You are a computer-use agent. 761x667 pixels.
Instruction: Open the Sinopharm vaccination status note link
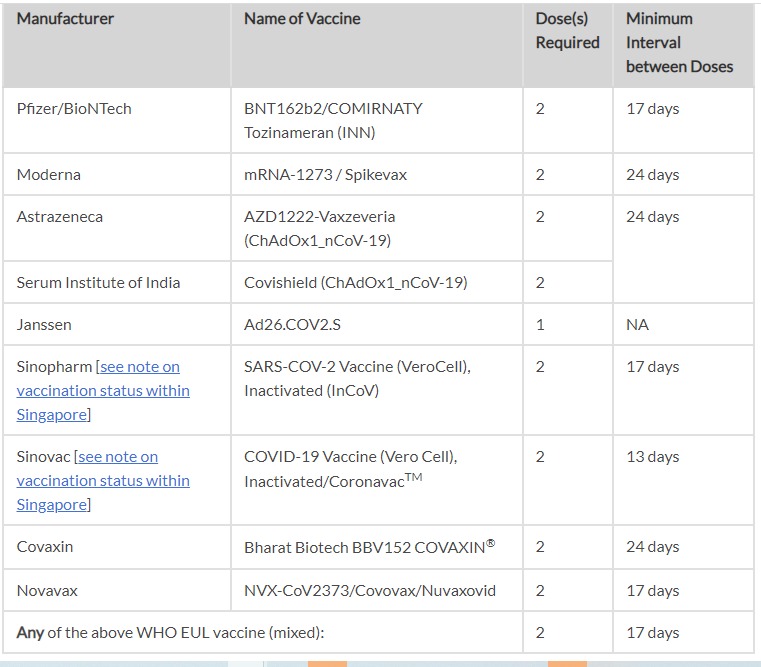coord(103,391)
